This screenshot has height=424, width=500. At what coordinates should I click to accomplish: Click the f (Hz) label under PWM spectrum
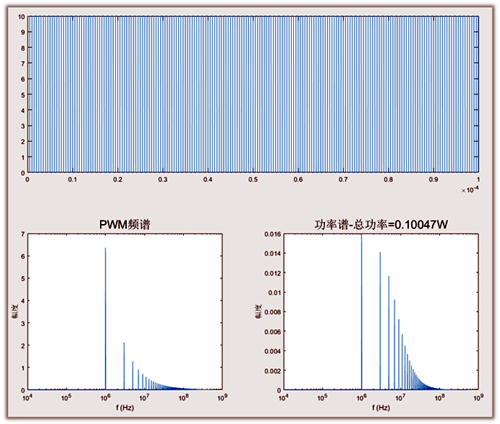125,408
